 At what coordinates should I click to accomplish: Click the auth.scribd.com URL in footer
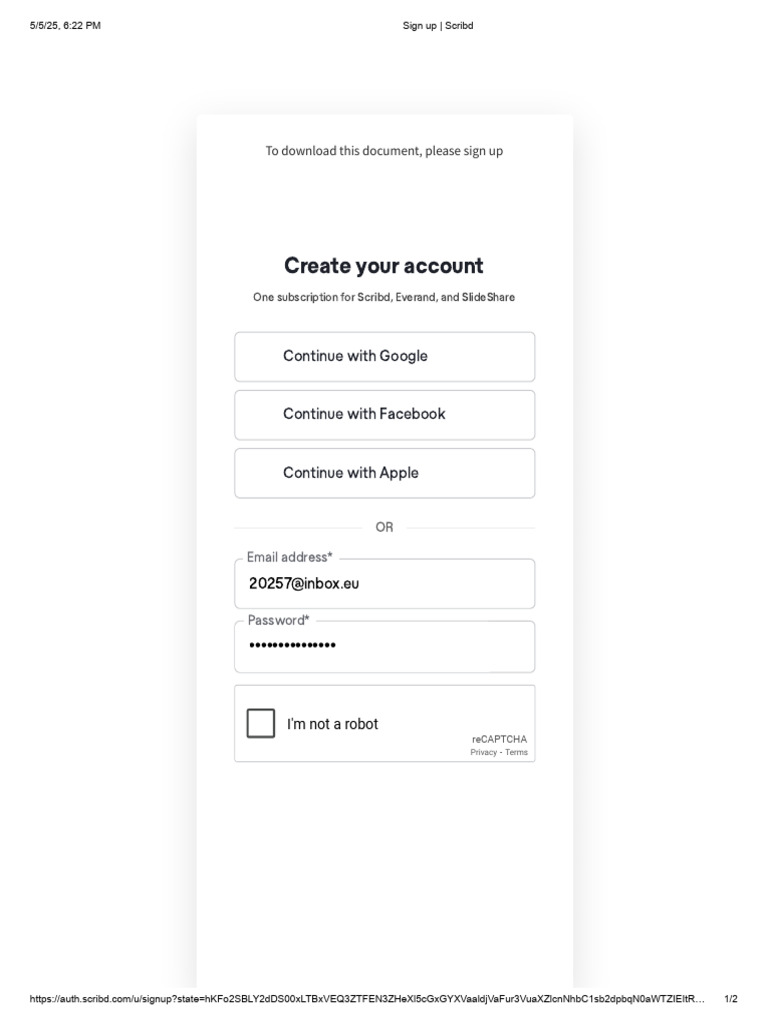click(x=367, y=999)
